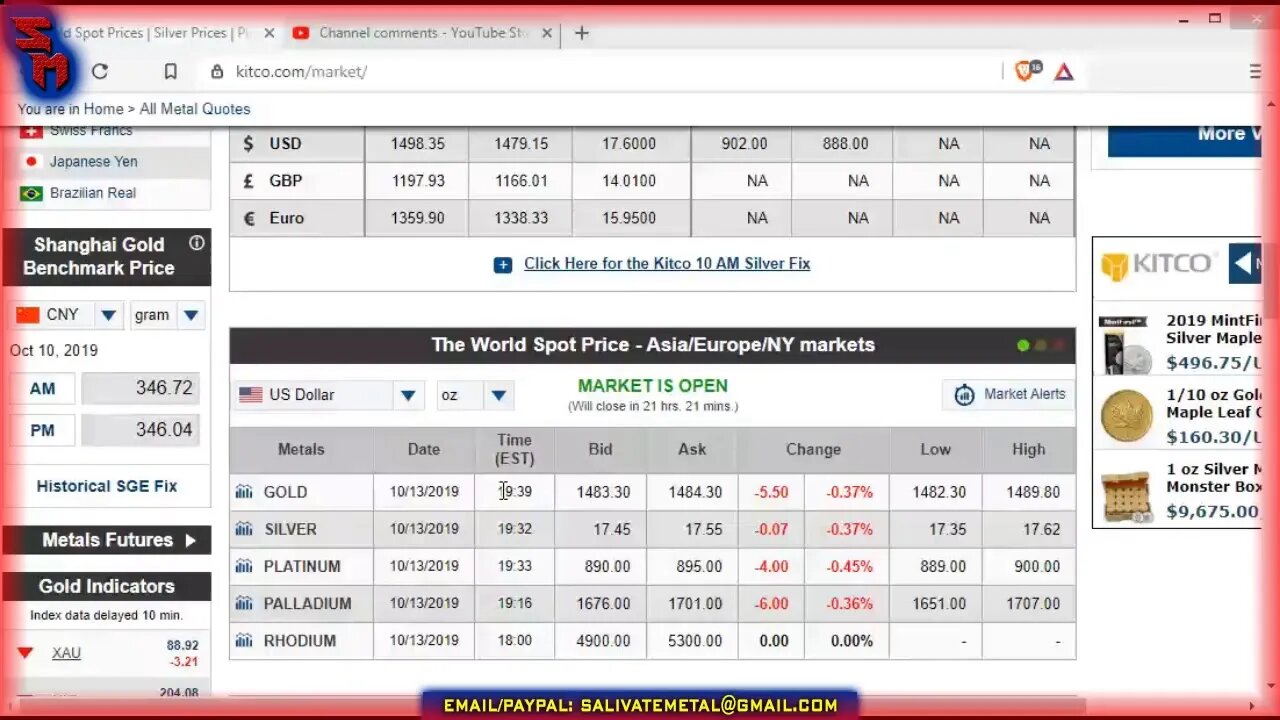Screen dimensions: 1280x720
Task: Open PALLADIUM chart icon in spot table
Action: click(x=244, y=603)
